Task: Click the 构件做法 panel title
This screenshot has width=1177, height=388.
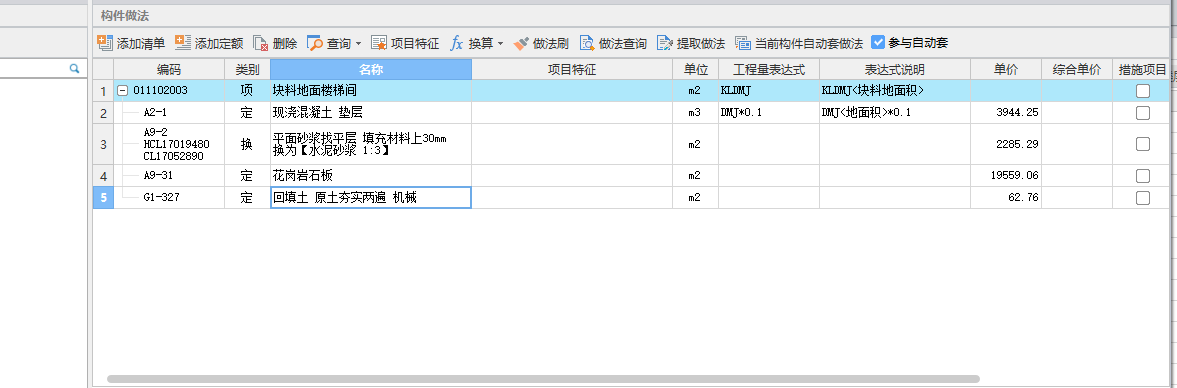Action: coord(125,15)
